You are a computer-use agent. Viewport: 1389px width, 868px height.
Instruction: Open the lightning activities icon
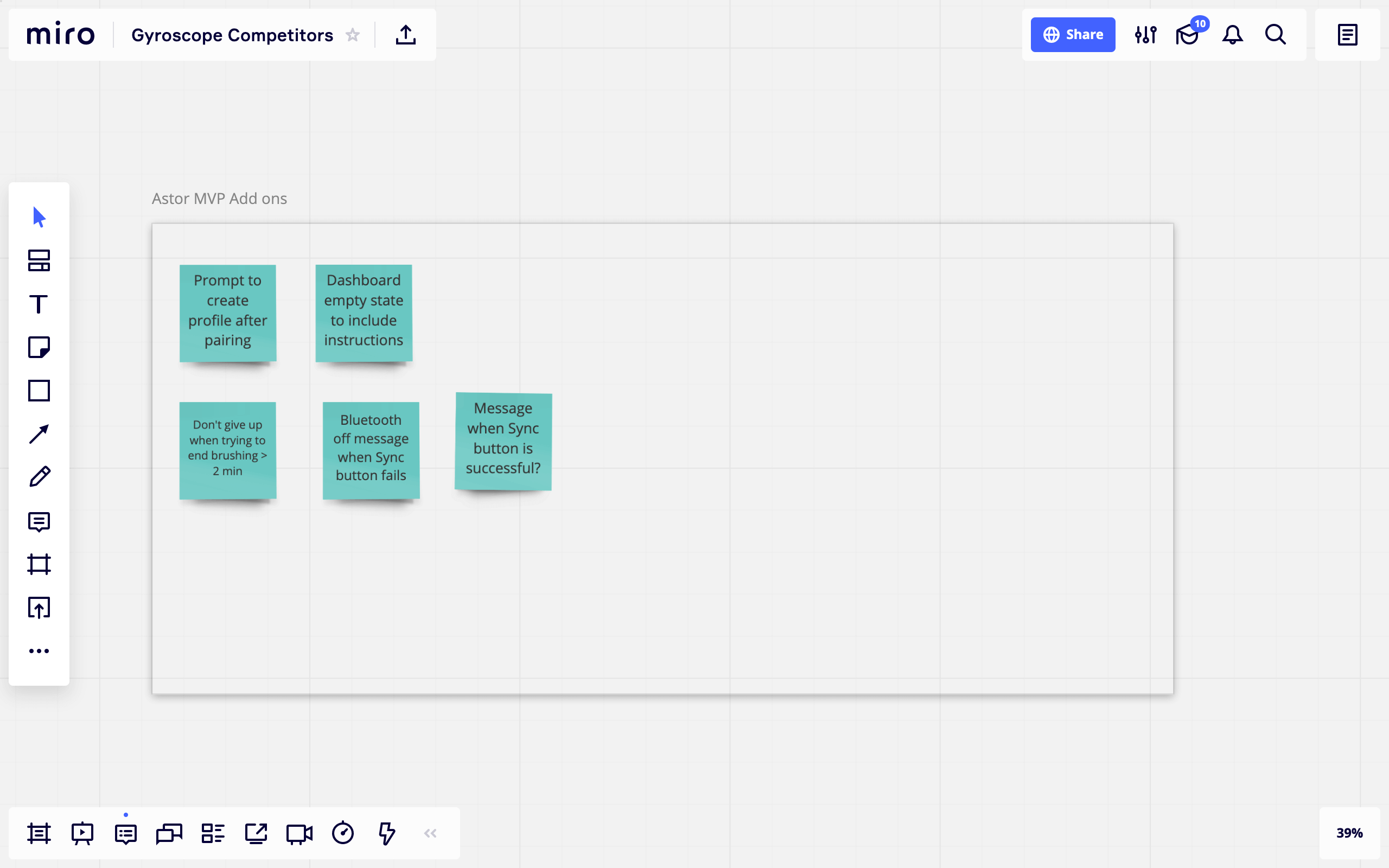386,833
